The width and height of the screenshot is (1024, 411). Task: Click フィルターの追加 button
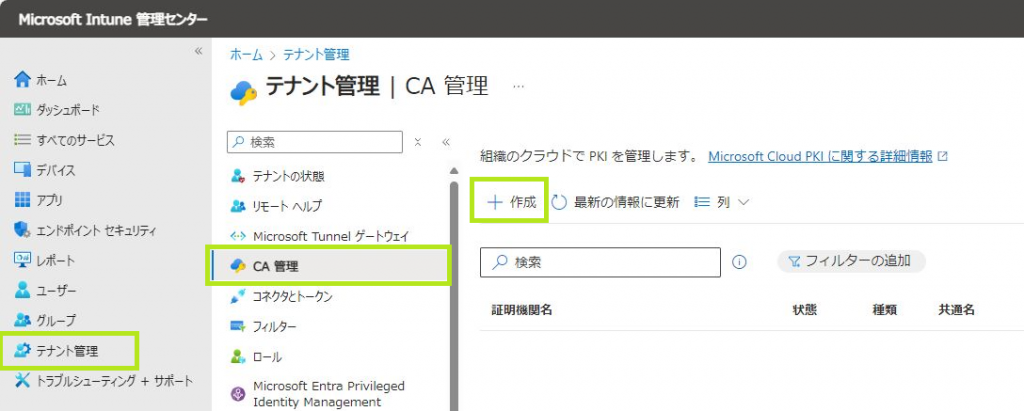(x=851, y=261)
